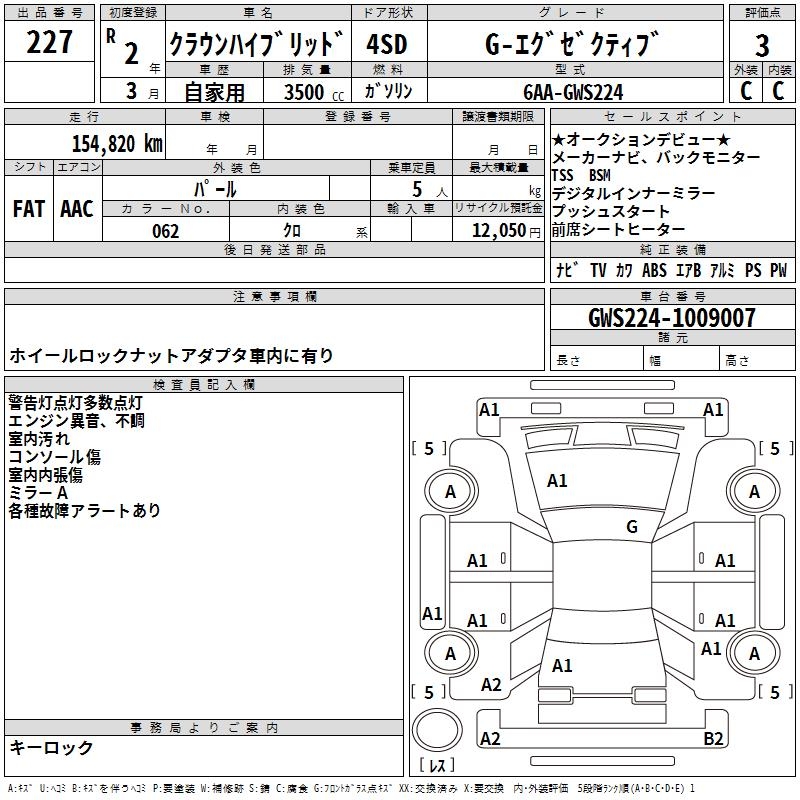800x800 pixels.
Task: Click the C grade under 外装
Action: point(745,90)
